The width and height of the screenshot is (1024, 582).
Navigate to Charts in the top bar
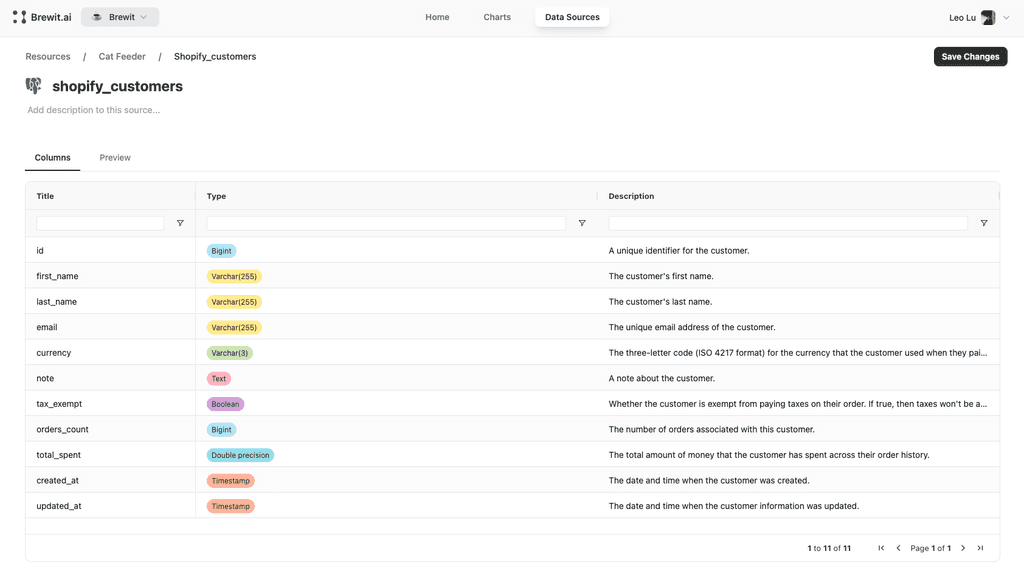click(x=497, y=16)
